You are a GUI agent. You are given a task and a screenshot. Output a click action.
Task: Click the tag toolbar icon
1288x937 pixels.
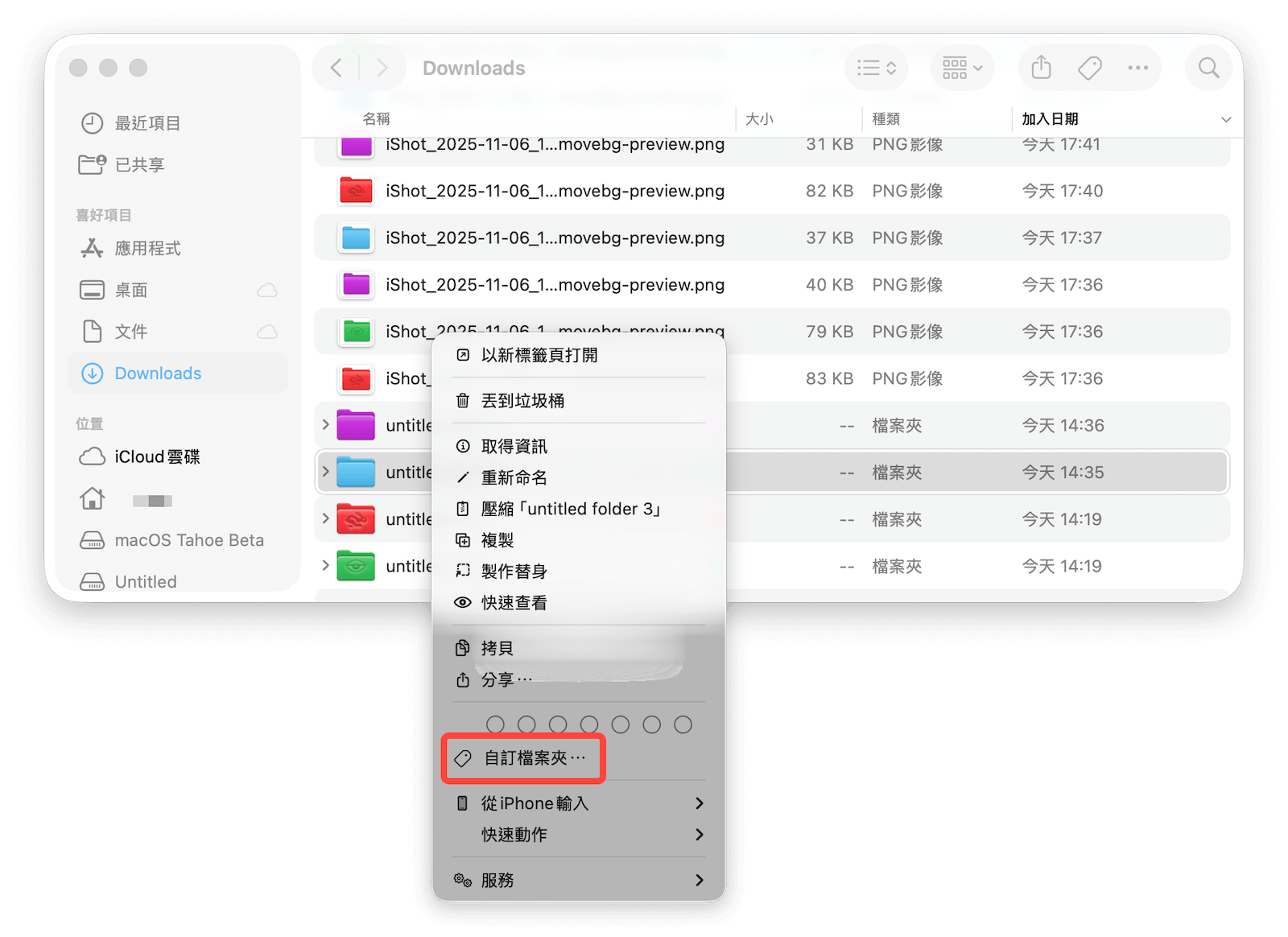pos(1090,68)
